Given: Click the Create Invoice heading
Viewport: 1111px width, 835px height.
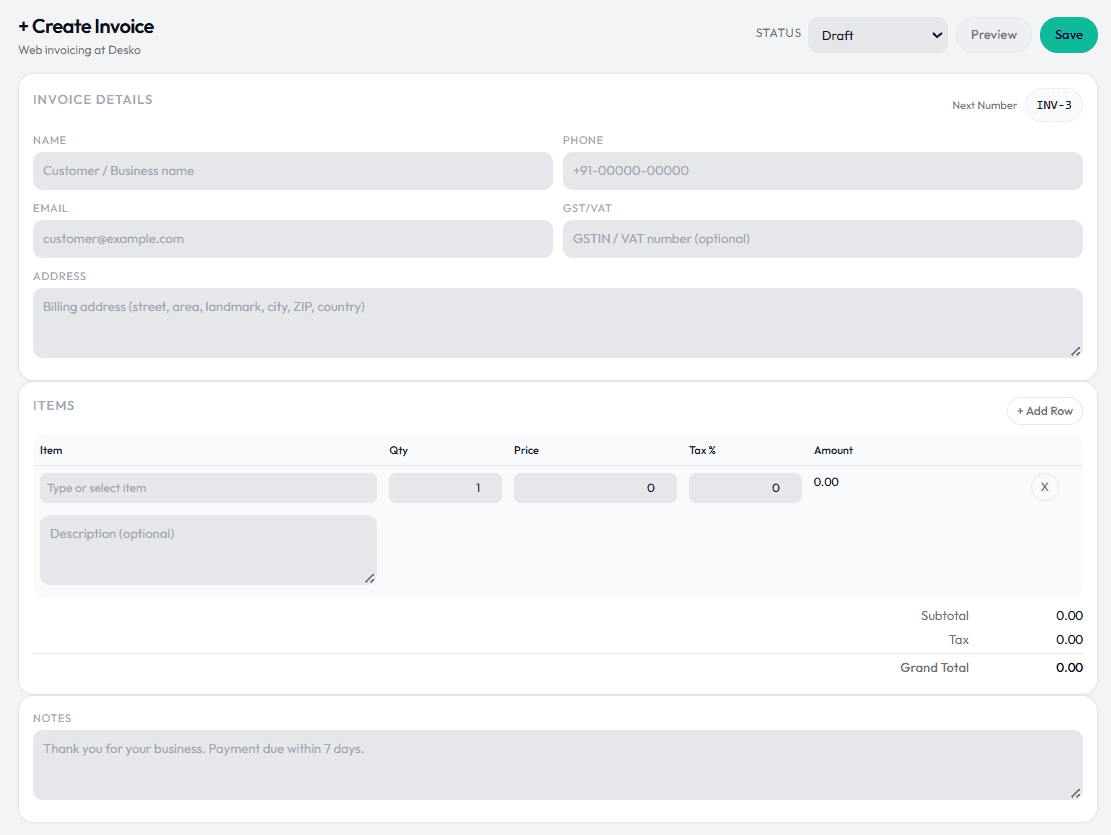Looking at the screenshot, I should 88,26.
